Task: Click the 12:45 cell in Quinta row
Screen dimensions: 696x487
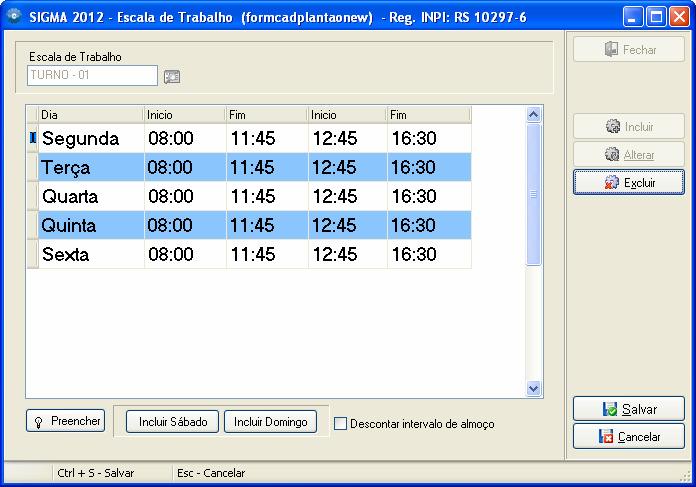Action: (348, 225)
